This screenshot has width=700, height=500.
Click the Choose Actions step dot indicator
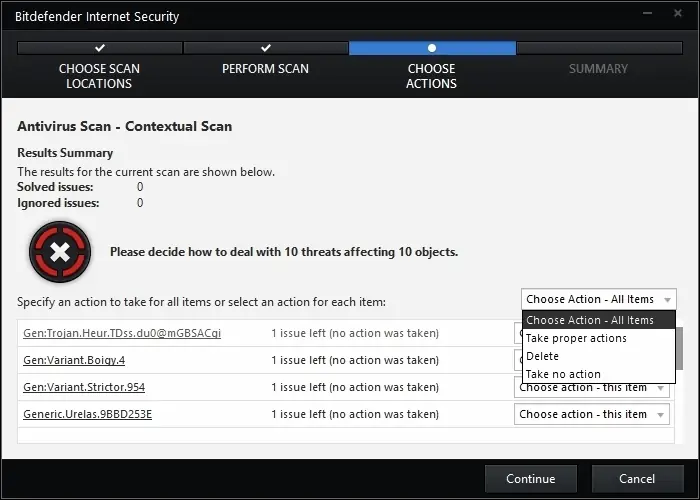pyautogui.click(x=432, y=47)
